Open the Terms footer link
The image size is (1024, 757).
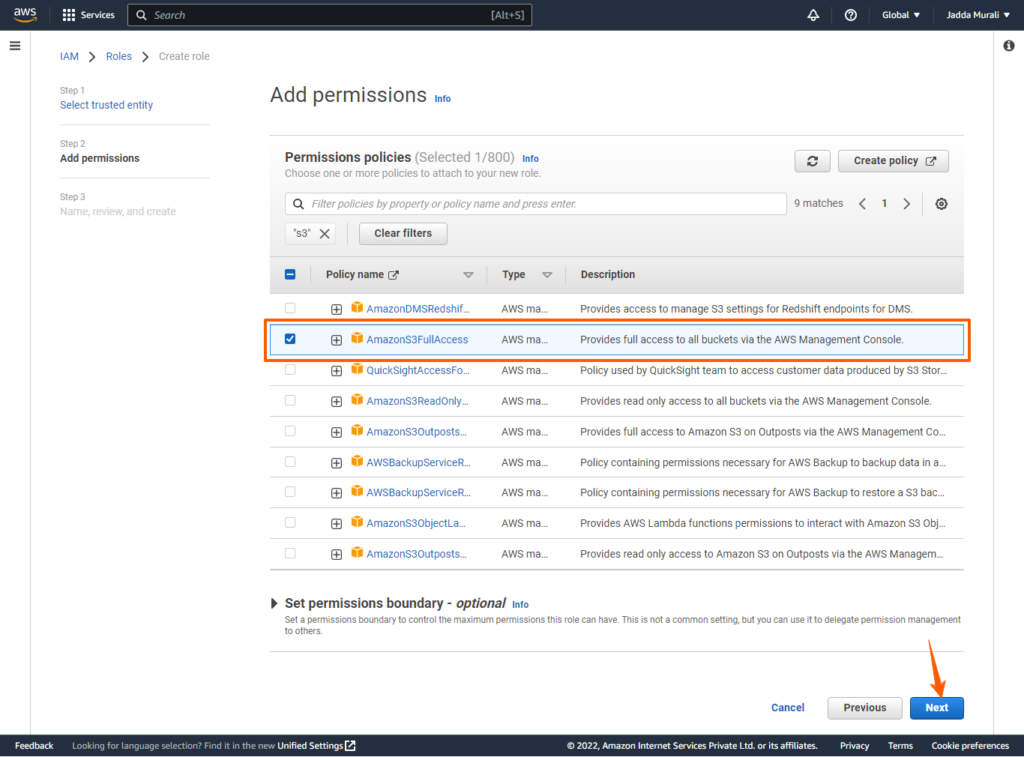pos(900,746)
